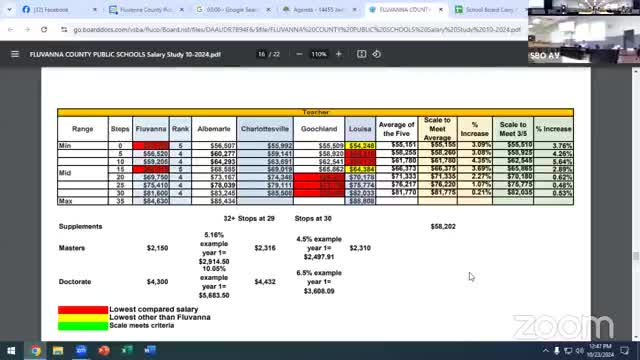The height and width of the screenshot is (360, 640).
Task: Click yellow Lowest other than Fluvanna swatch
Action: point(83,318)
